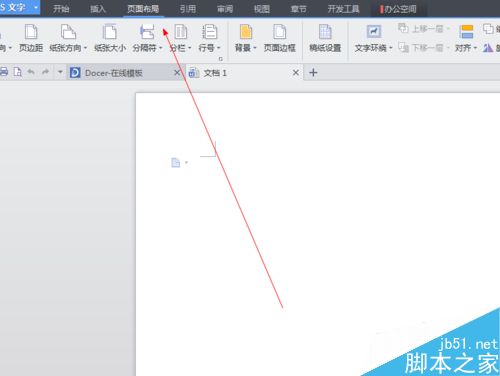This screenshot has width=500, height=376.
Task: Expand the paste options arrow in document
Action: [x=186, y=163]
